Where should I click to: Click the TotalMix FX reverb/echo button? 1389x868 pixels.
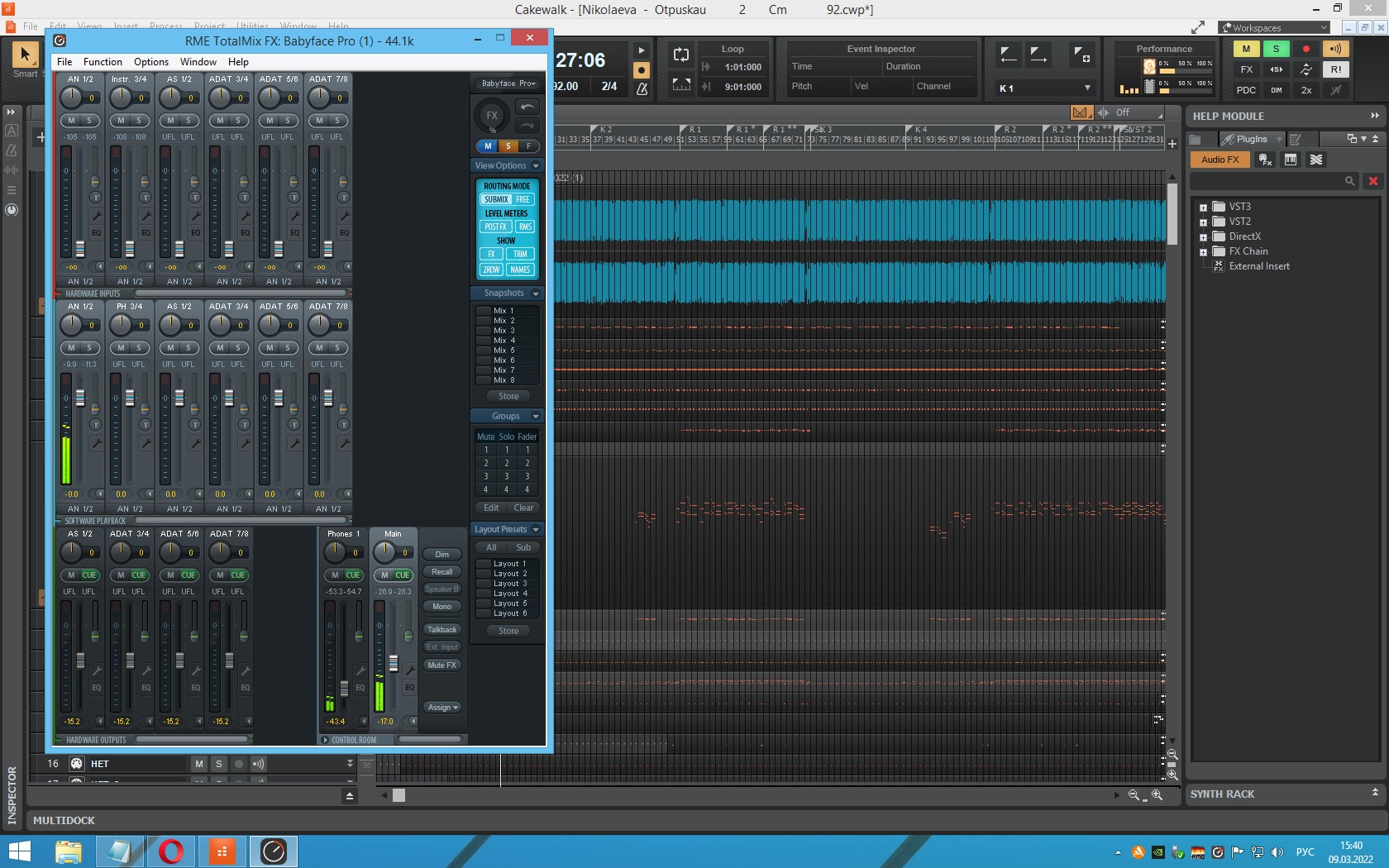(x=492, y=117)
